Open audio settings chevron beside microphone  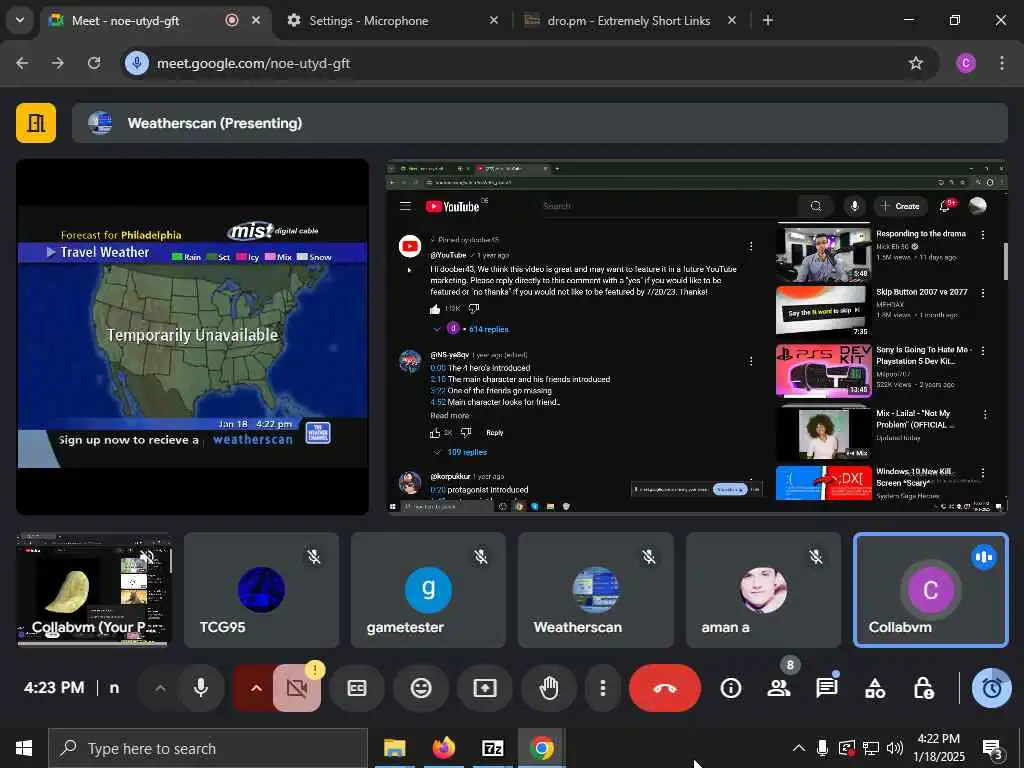(x=160, y=688)
